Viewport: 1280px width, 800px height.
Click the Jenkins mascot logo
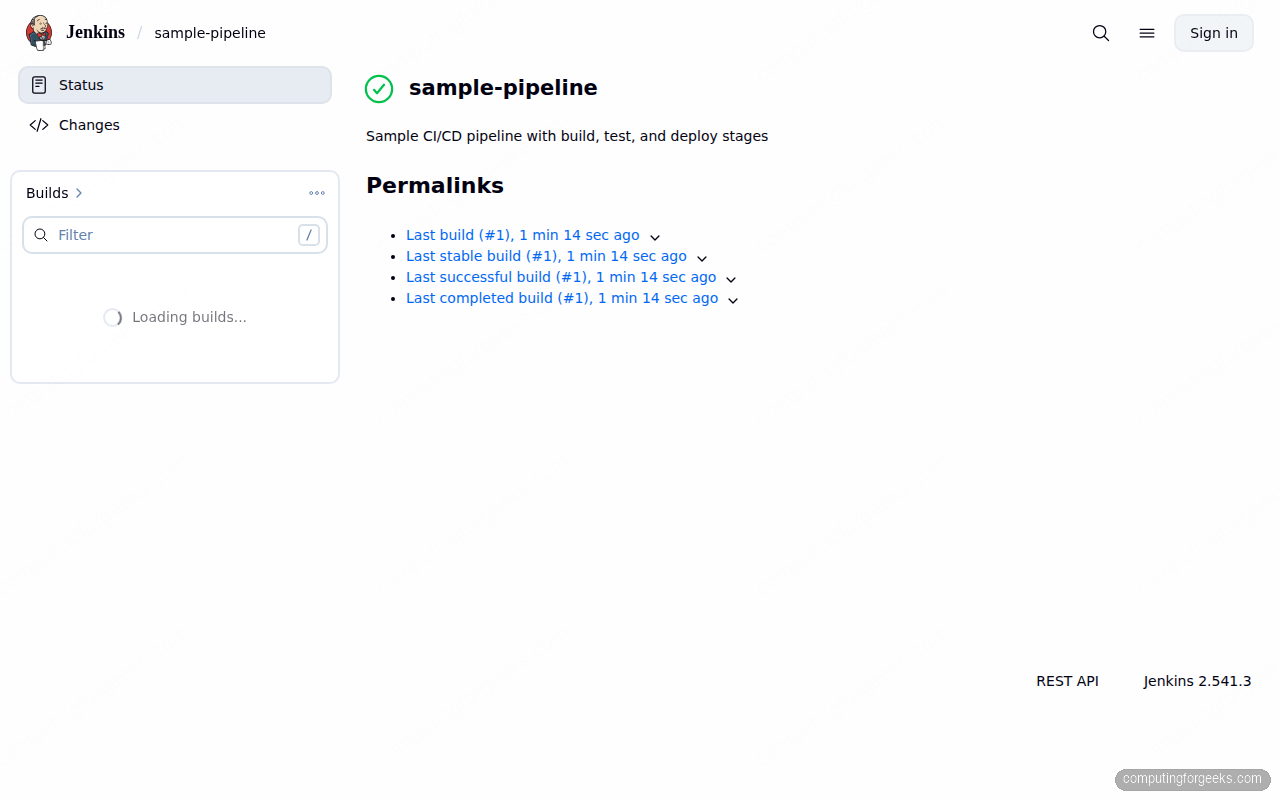pyautogui.click(x=39, y=32)
